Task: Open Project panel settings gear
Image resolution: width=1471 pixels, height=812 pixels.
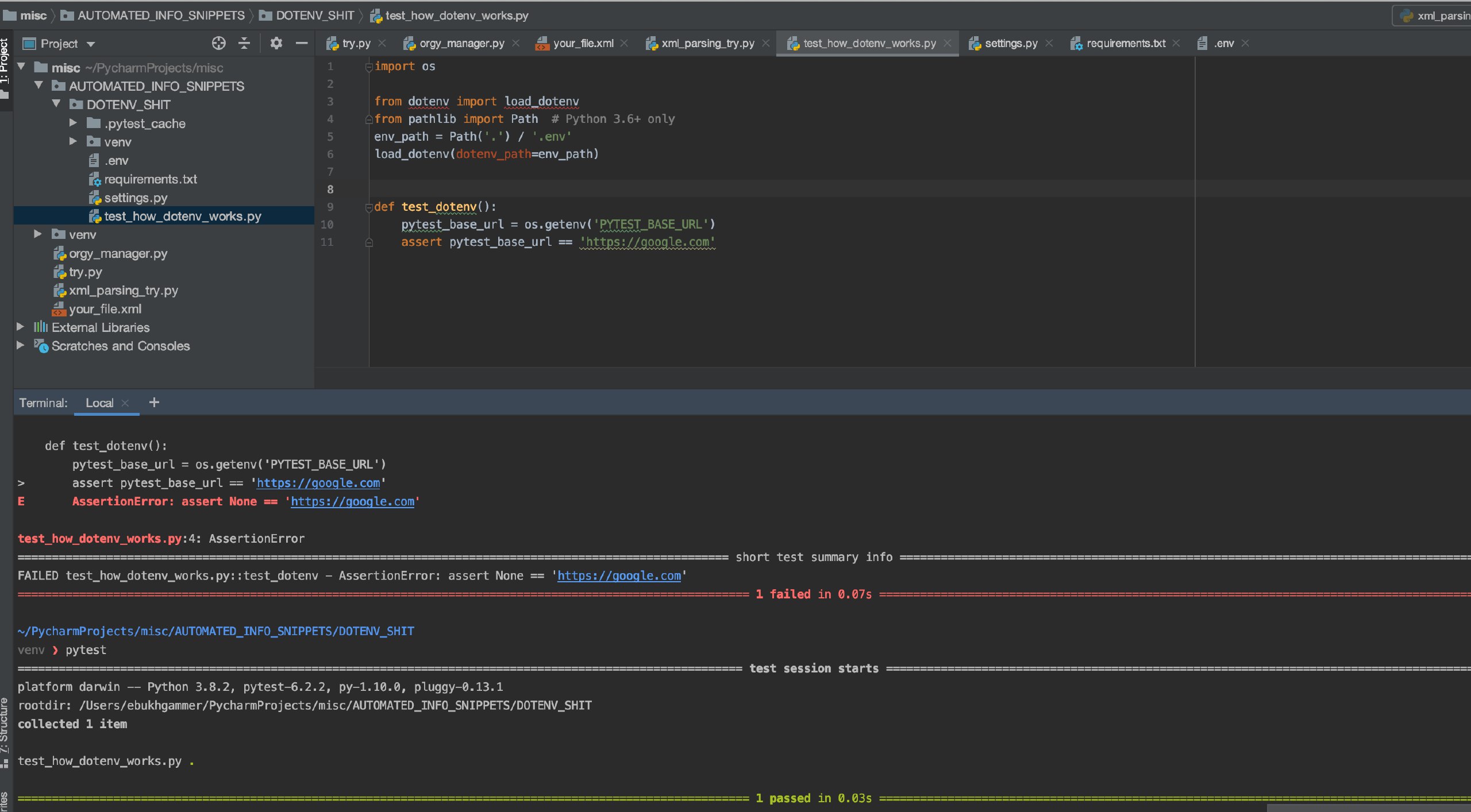Action: coord(276,43)
